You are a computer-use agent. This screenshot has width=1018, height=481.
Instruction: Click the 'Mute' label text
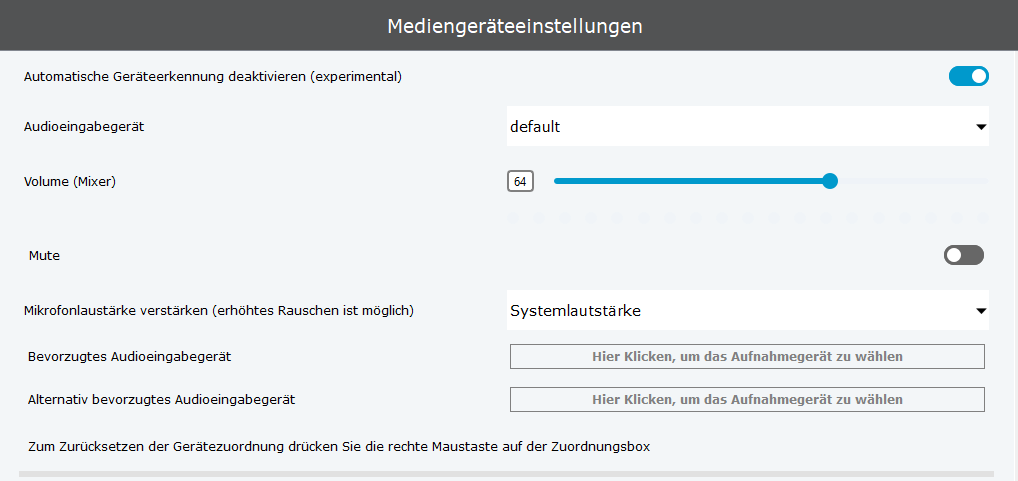point(45,256)
